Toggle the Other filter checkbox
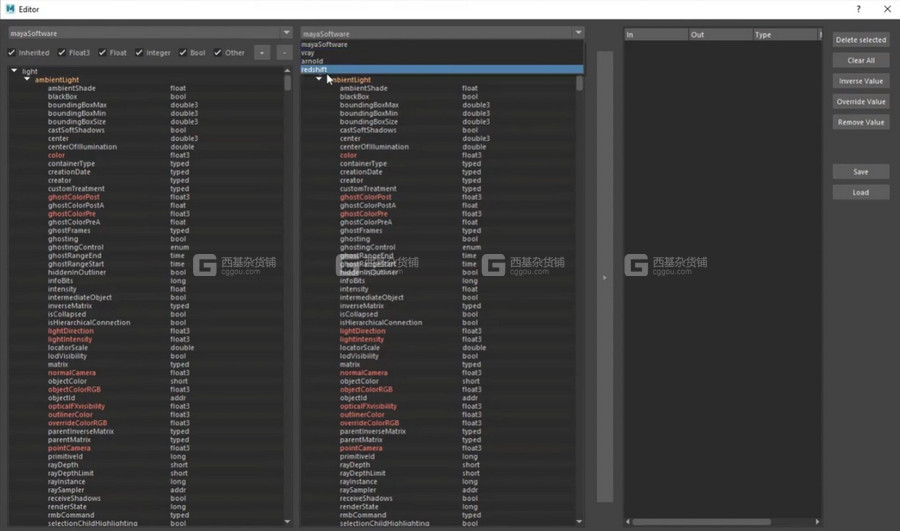The height and width of the screenshot is (531, 900). tap(218, 52)
